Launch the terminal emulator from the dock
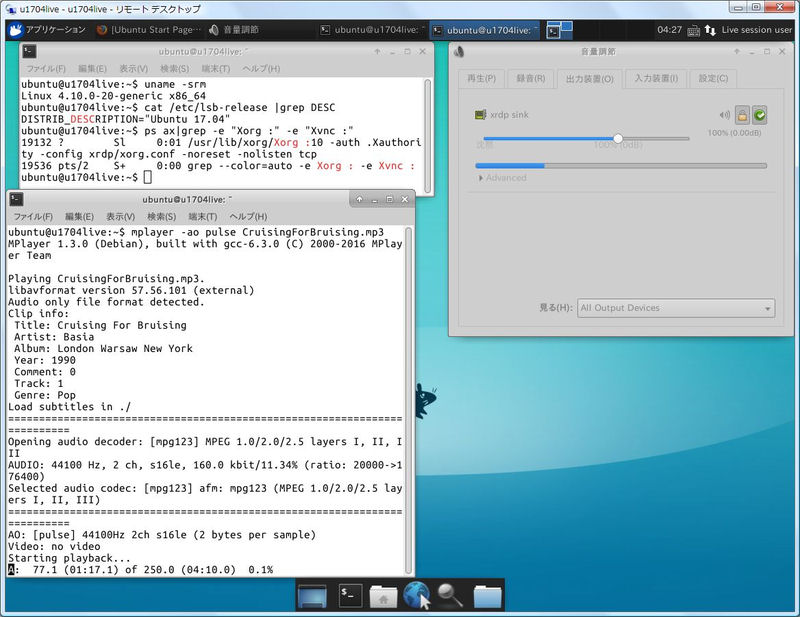800x617 pixels. pos(350,596)
